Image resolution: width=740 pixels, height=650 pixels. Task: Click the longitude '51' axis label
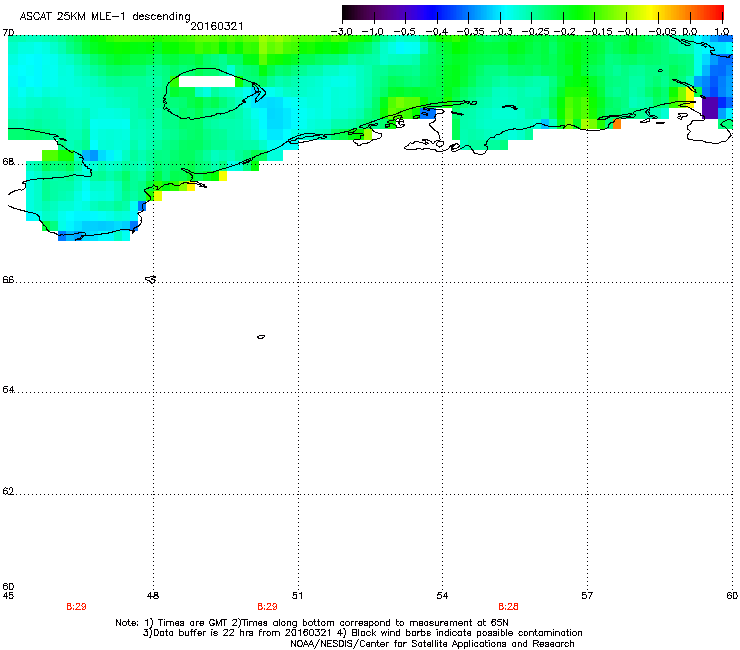[x=298, y=596]
